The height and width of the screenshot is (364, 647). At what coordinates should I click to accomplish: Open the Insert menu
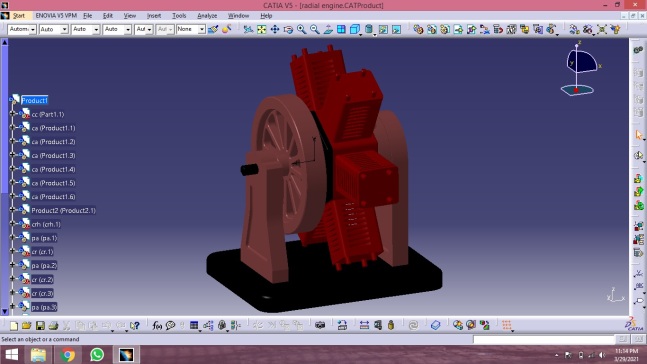tap(154, 16)
